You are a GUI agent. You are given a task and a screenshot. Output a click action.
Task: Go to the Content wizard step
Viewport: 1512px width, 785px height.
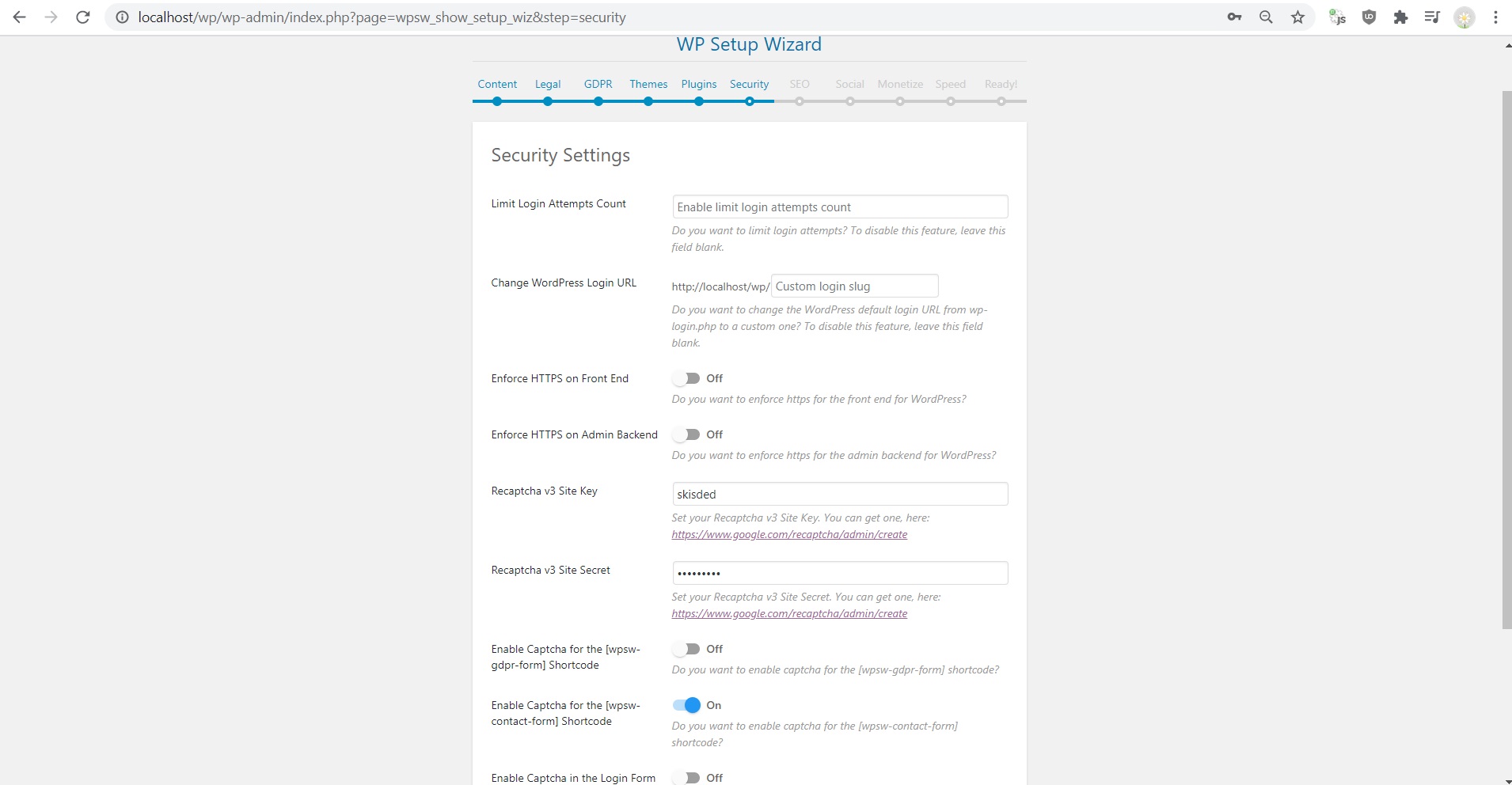point(497,84)
